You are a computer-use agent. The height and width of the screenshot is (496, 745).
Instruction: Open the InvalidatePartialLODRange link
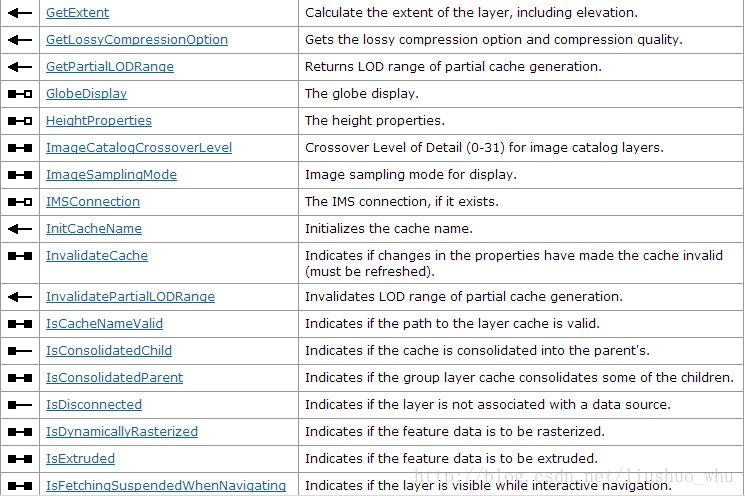tap(130, 297)
